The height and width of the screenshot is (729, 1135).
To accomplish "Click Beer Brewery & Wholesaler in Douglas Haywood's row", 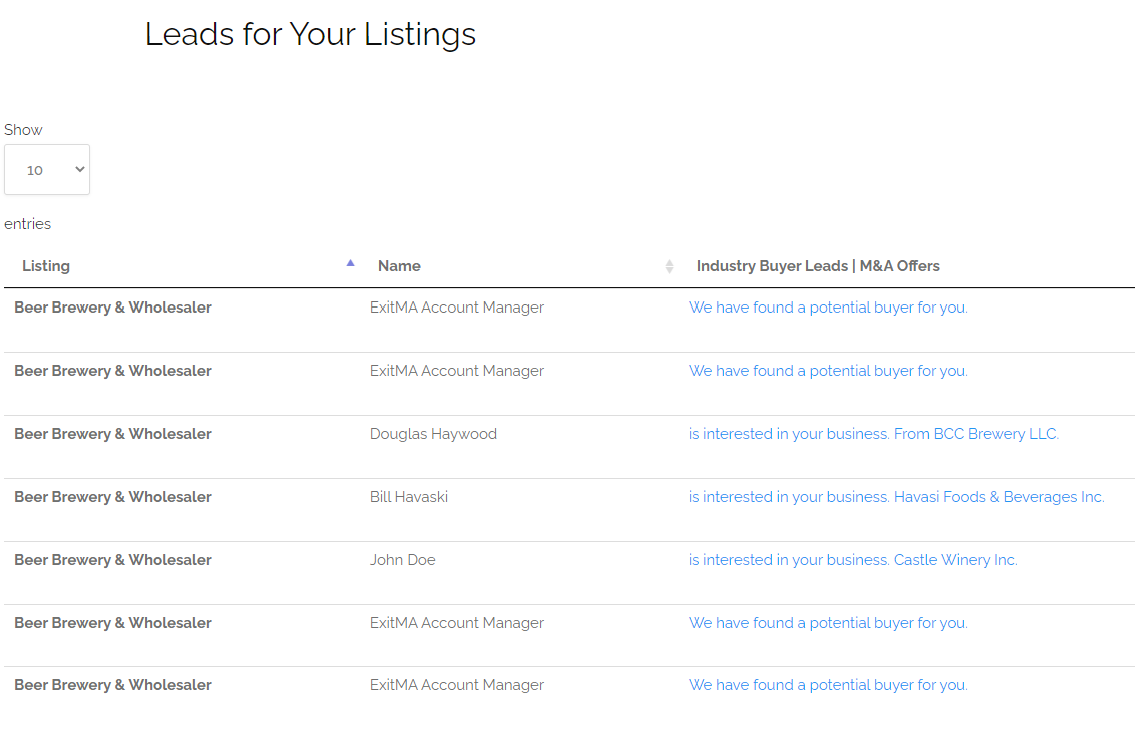I will pyautogui.click(x=113, y=434).
